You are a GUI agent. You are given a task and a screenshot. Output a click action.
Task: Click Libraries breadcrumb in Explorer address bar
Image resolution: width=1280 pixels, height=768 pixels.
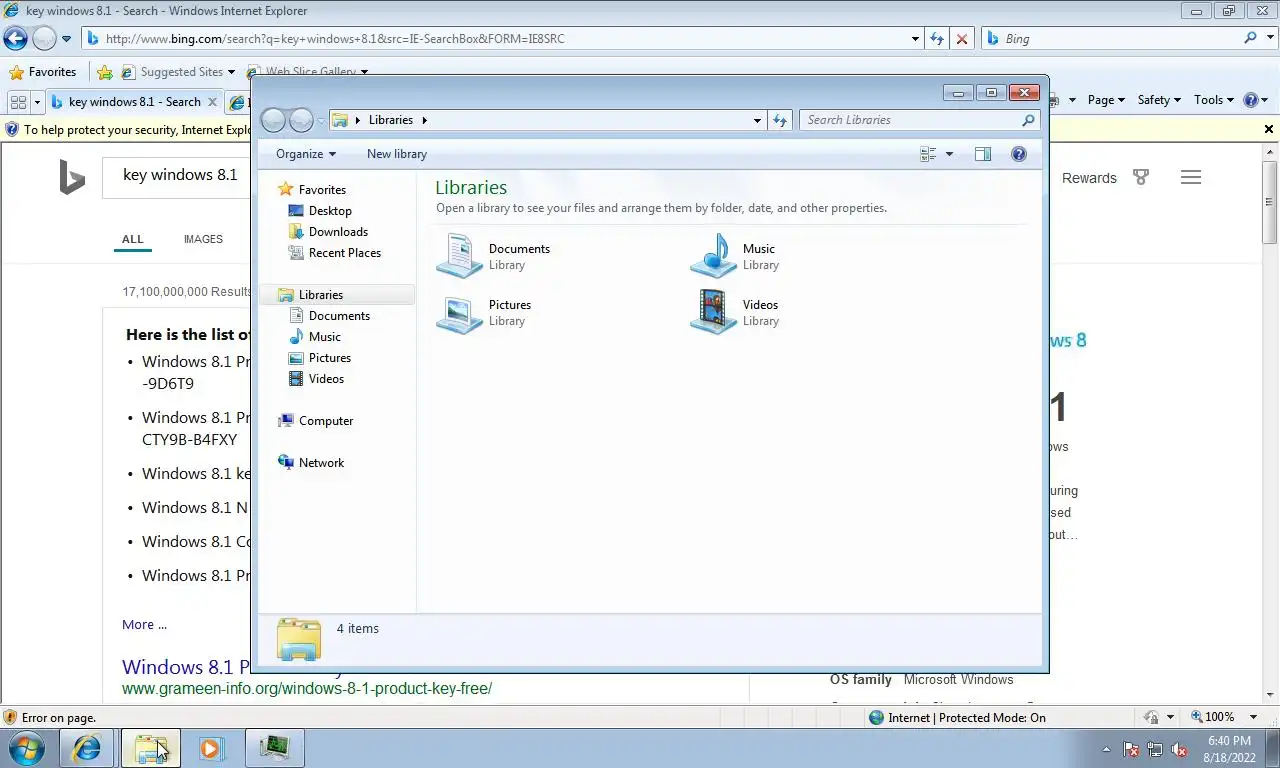391,120
